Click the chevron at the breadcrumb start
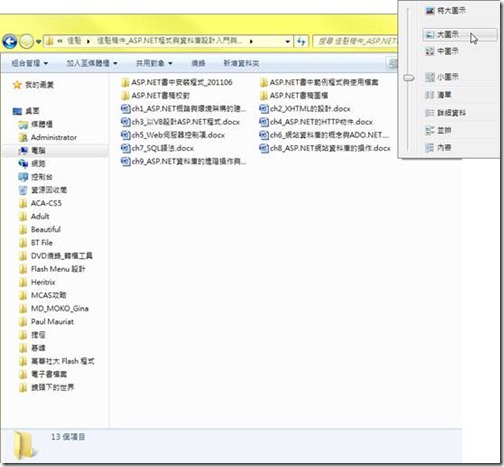The image size is (504, 467). click(x=60, y=41)
